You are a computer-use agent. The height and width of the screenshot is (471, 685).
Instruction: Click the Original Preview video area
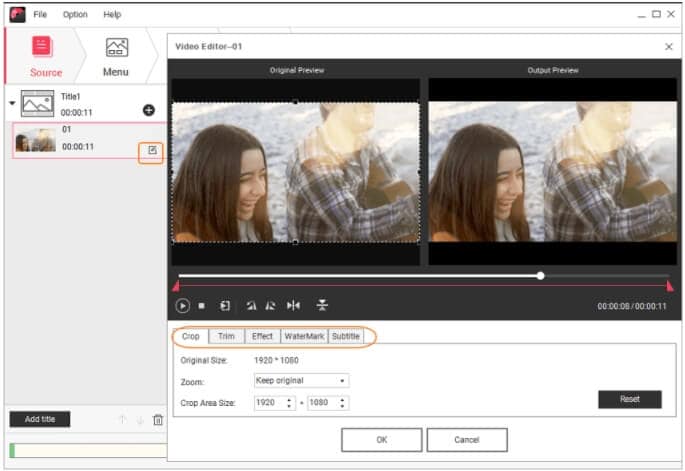point(296,172)
